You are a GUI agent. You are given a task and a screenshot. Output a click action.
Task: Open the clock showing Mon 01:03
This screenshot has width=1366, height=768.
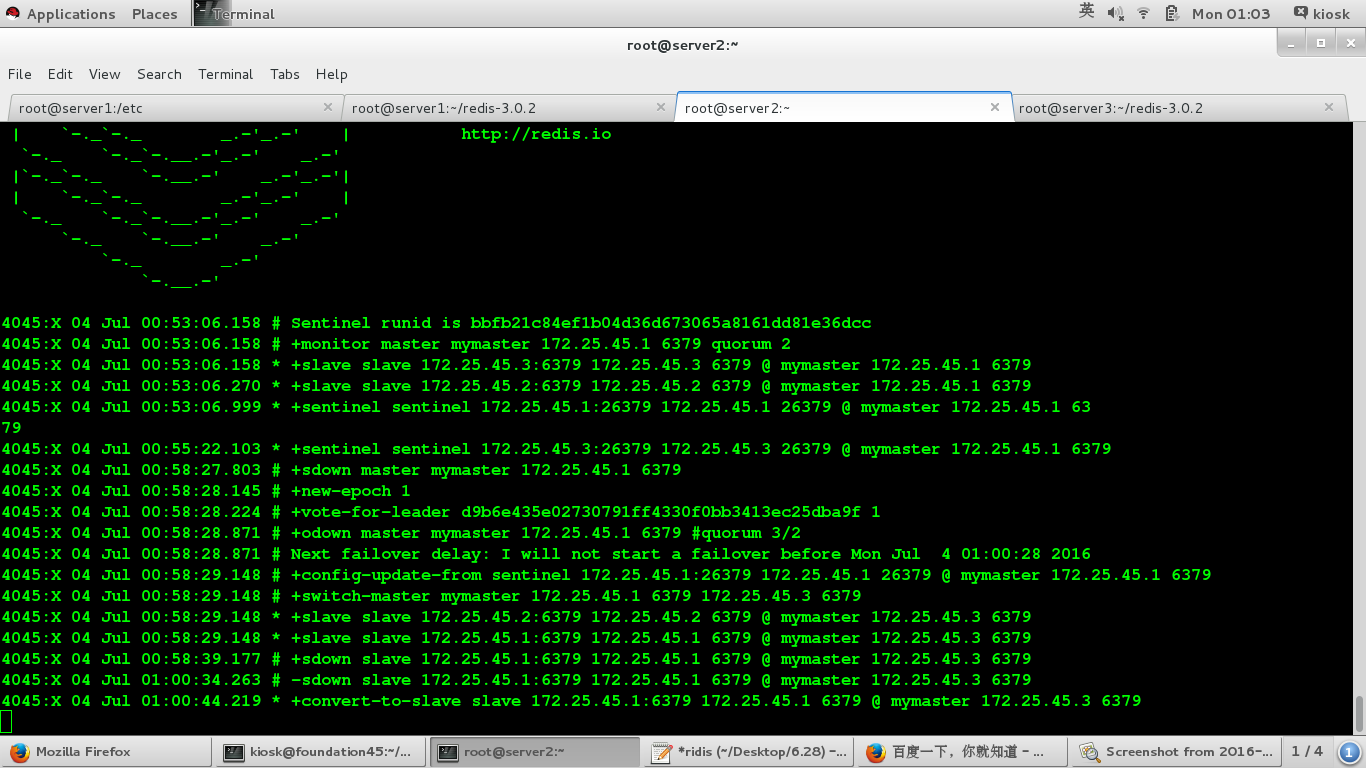(1231, 14)
